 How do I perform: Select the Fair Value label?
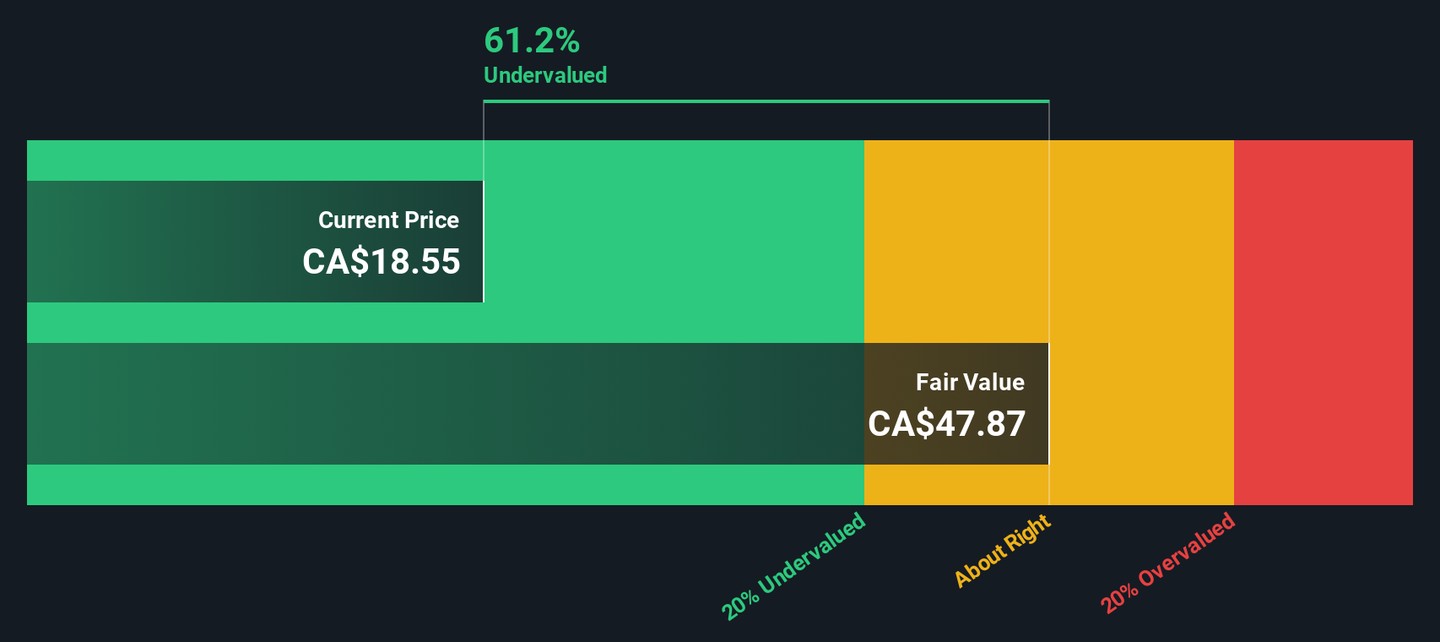point(970,382)
